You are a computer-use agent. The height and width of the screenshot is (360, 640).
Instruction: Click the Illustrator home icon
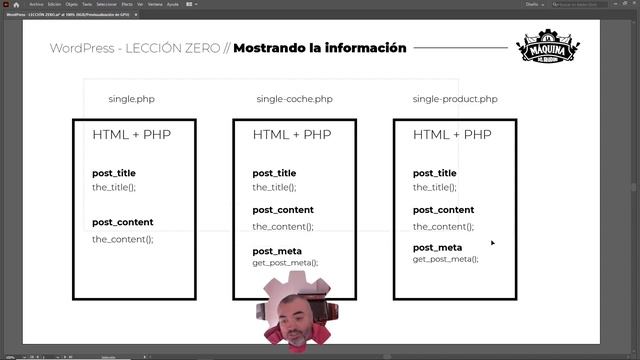coord(16,4)
